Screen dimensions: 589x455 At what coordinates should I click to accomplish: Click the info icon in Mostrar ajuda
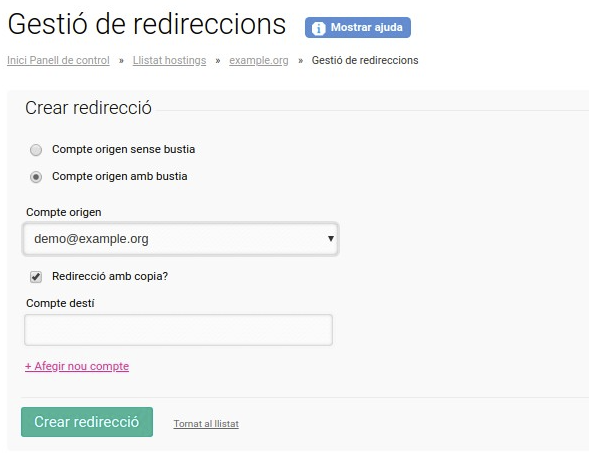(318, 28)
